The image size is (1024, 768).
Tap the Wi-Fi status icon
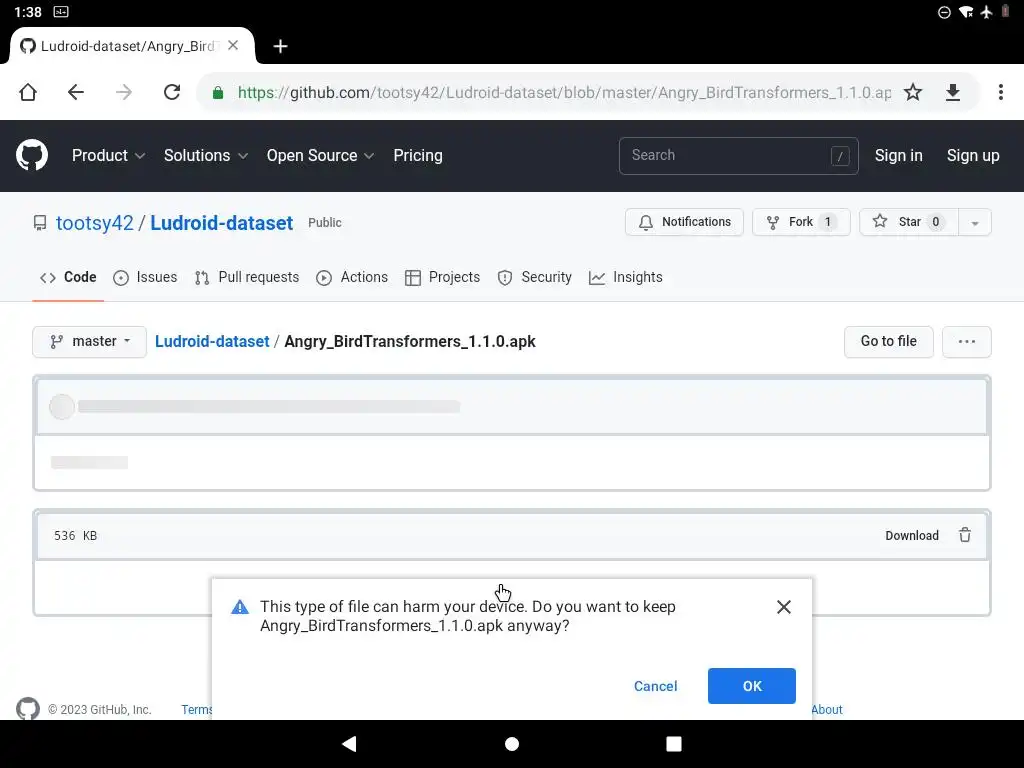click(966, 12)
